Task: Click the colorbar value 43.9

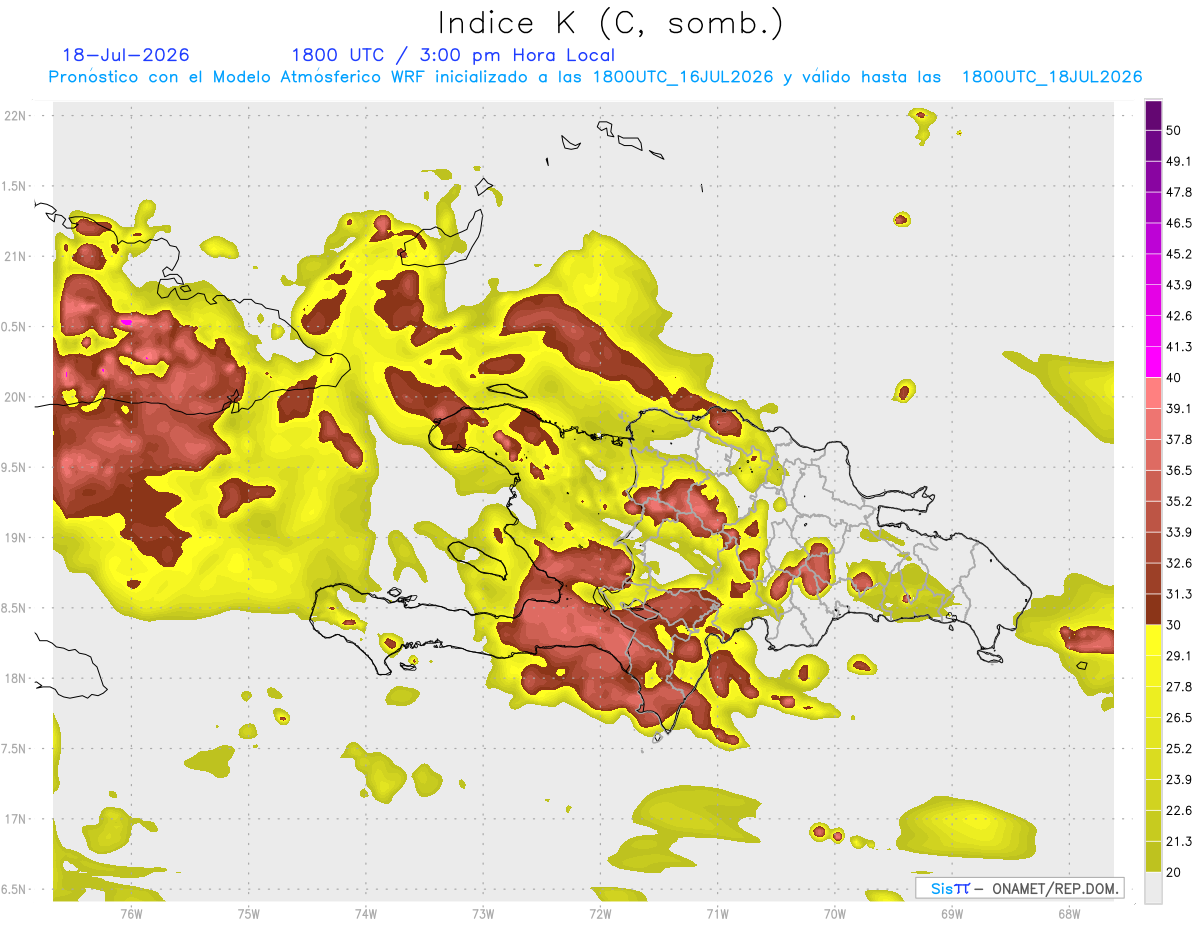Action: click(1179, 286)
